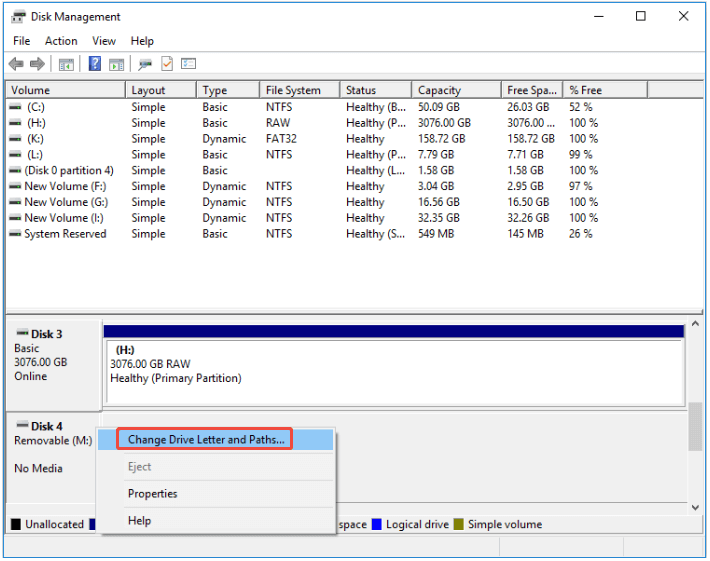This screenshot has width=710, height=561.
Task: Open Help via the blue question-mark icon
Action: pyautogui.click(x=95, y=64)
